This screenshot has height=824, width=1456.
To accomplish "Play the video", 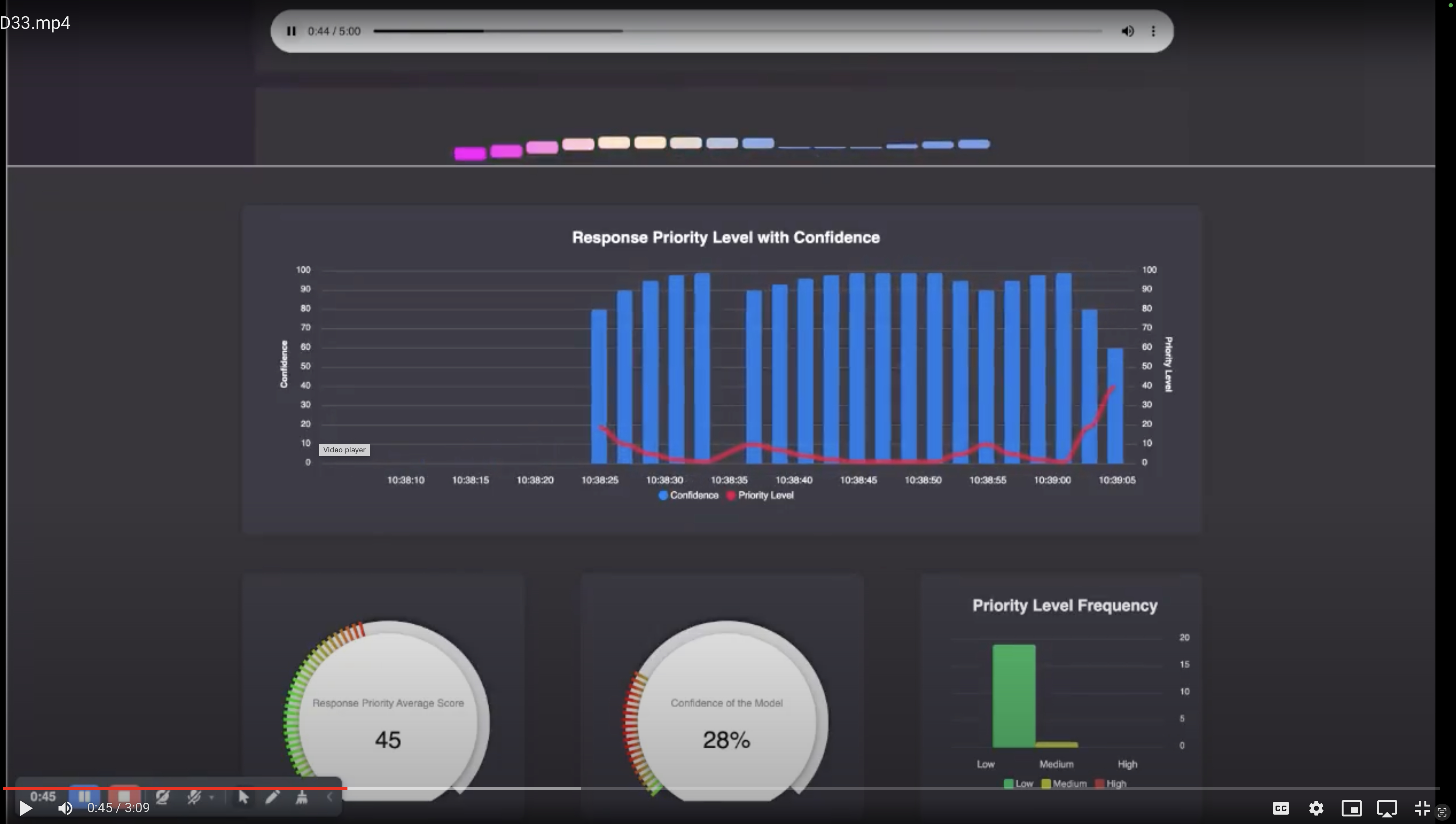I will point(26,808).
